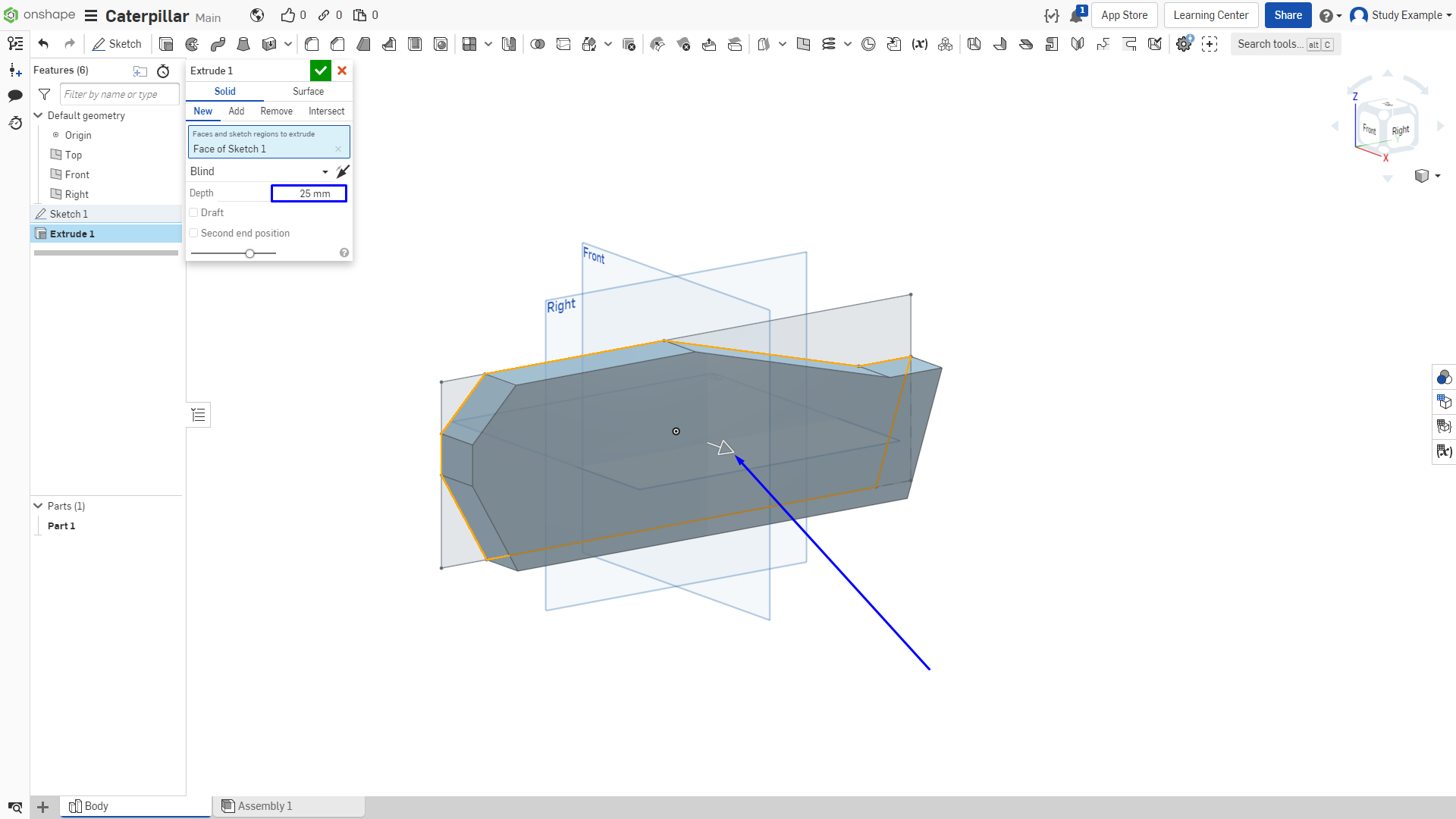Open the notifications bell
The image size is (1456, 819).
[x=1077, y=15]
